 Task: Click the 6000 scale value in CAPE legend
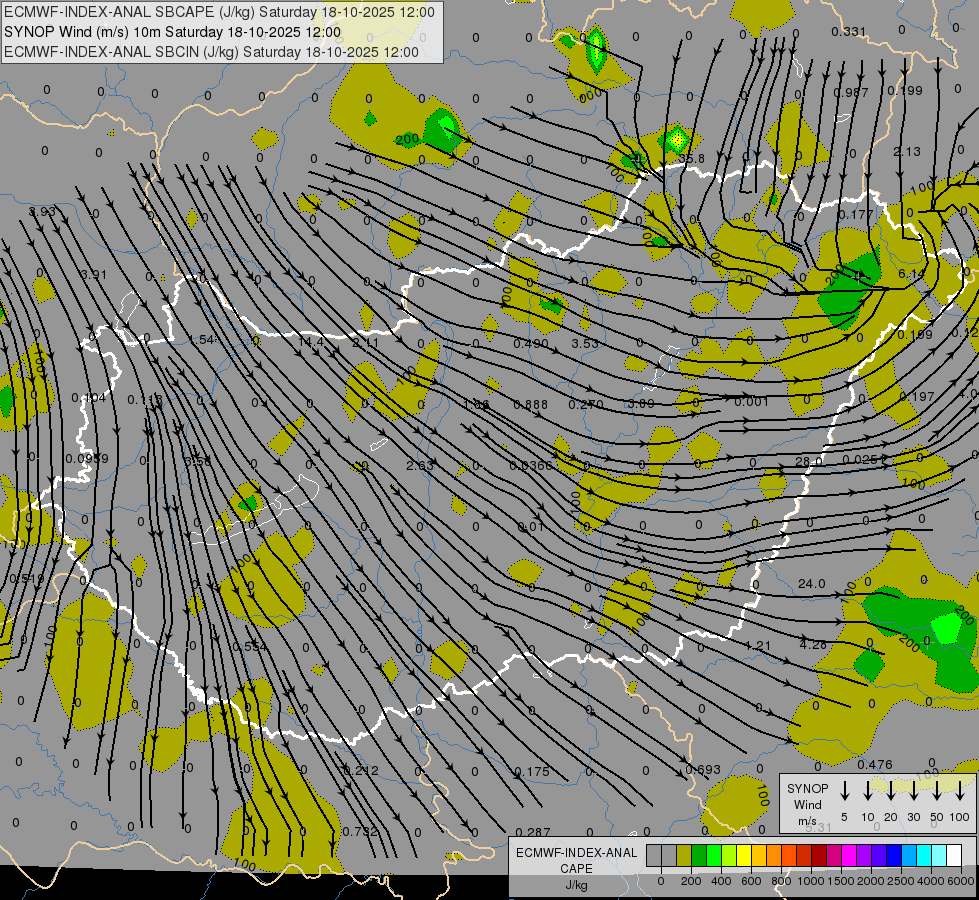tap(962, 881)
